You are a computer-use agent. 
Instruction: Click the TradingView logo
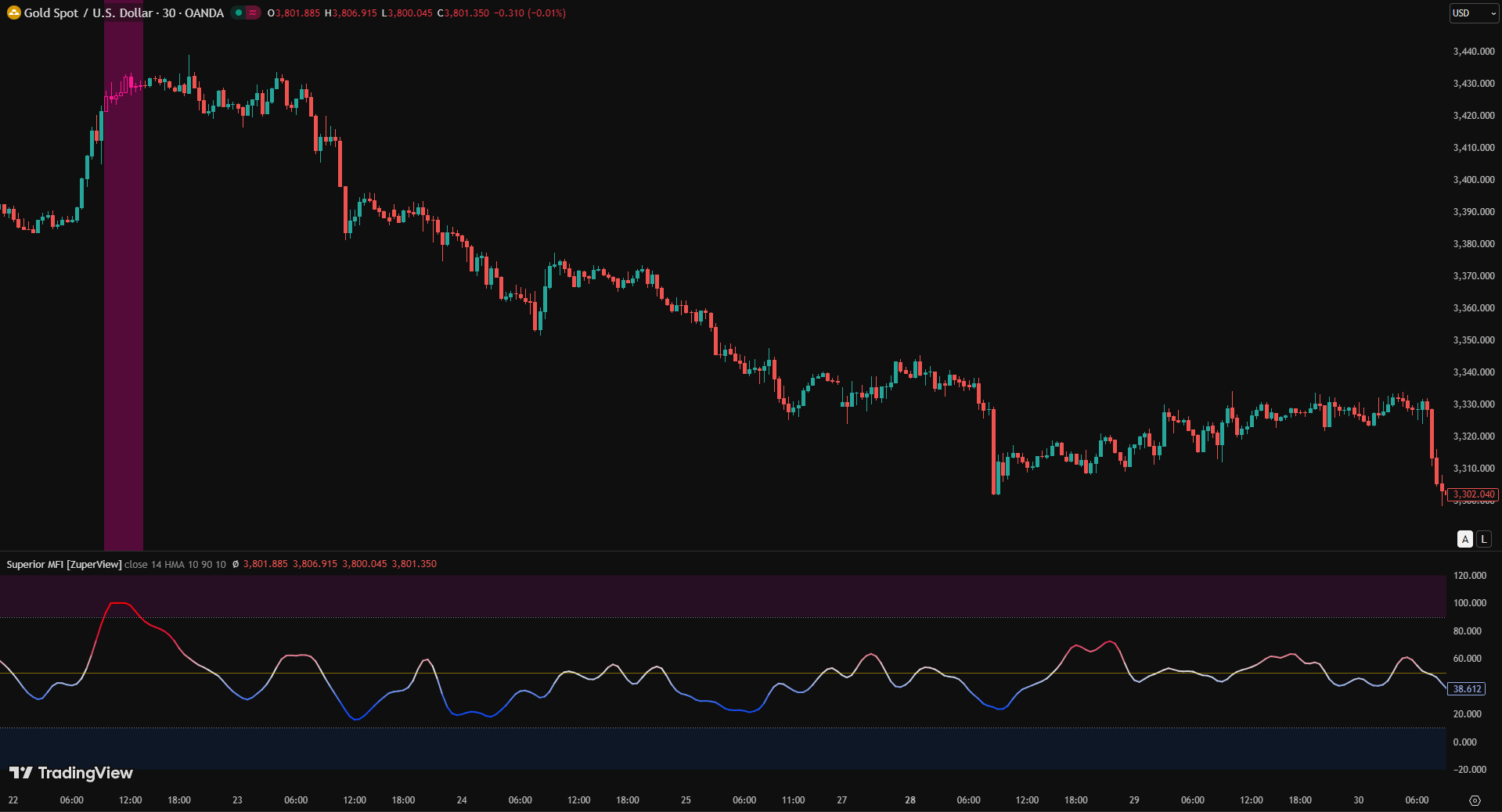tap(71, 773)
